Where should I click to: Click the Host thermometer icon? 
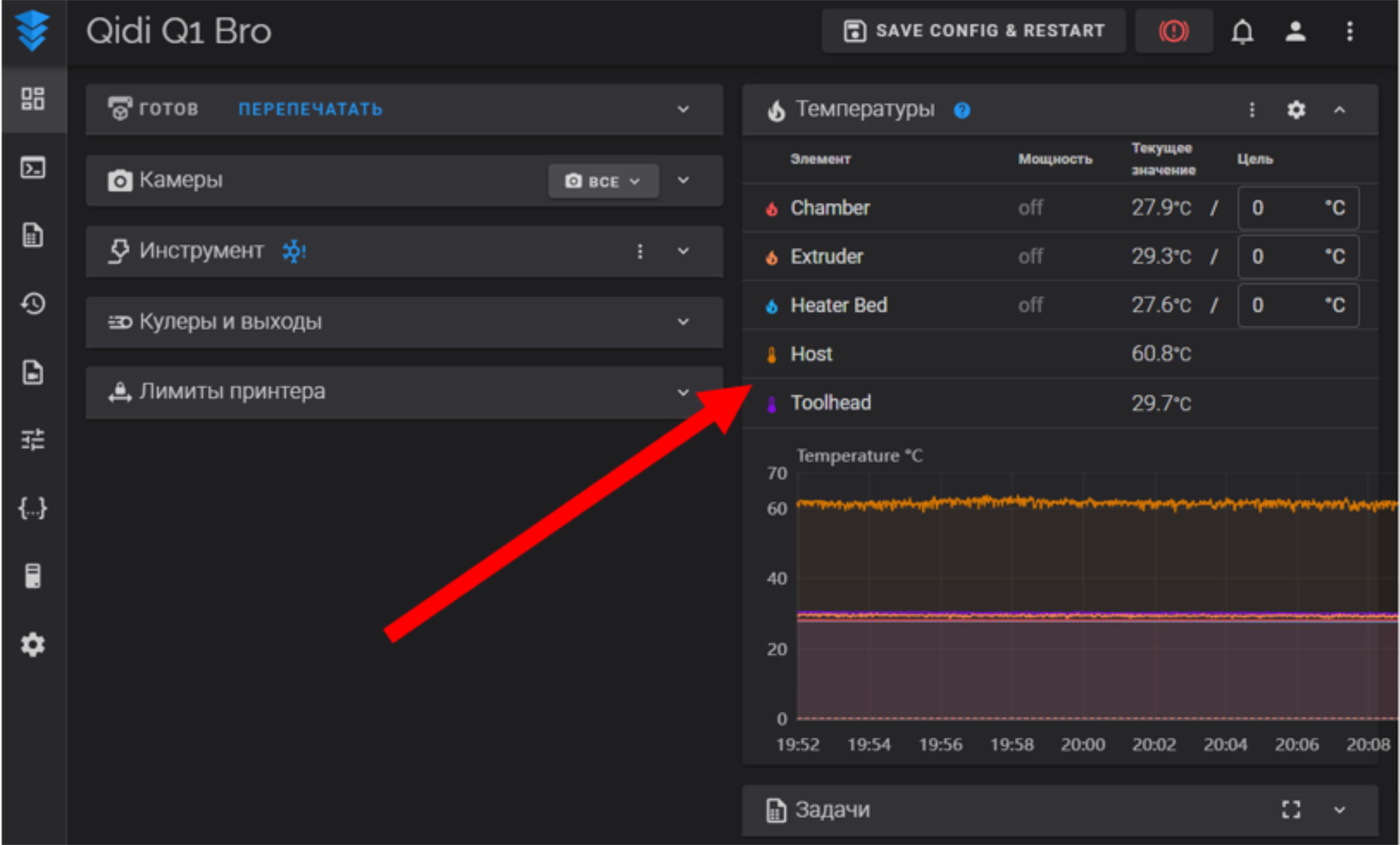(772, 355)
